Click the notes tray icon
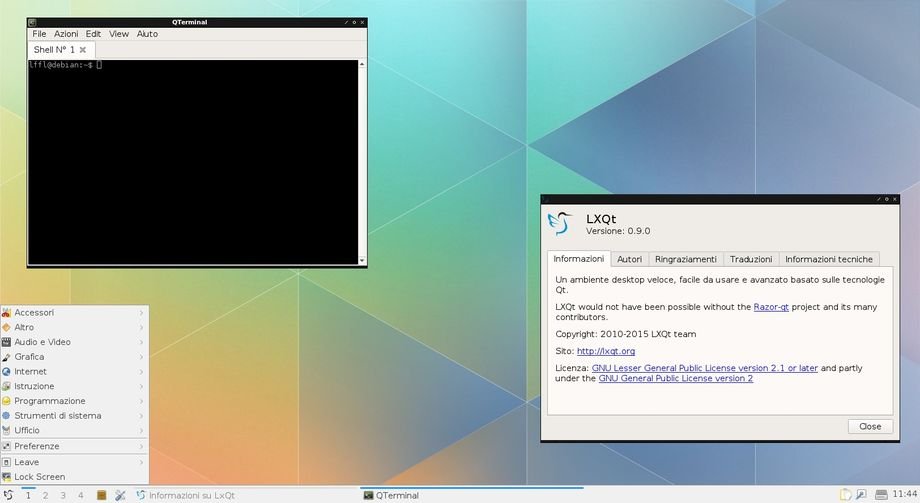 coord(846,494)
